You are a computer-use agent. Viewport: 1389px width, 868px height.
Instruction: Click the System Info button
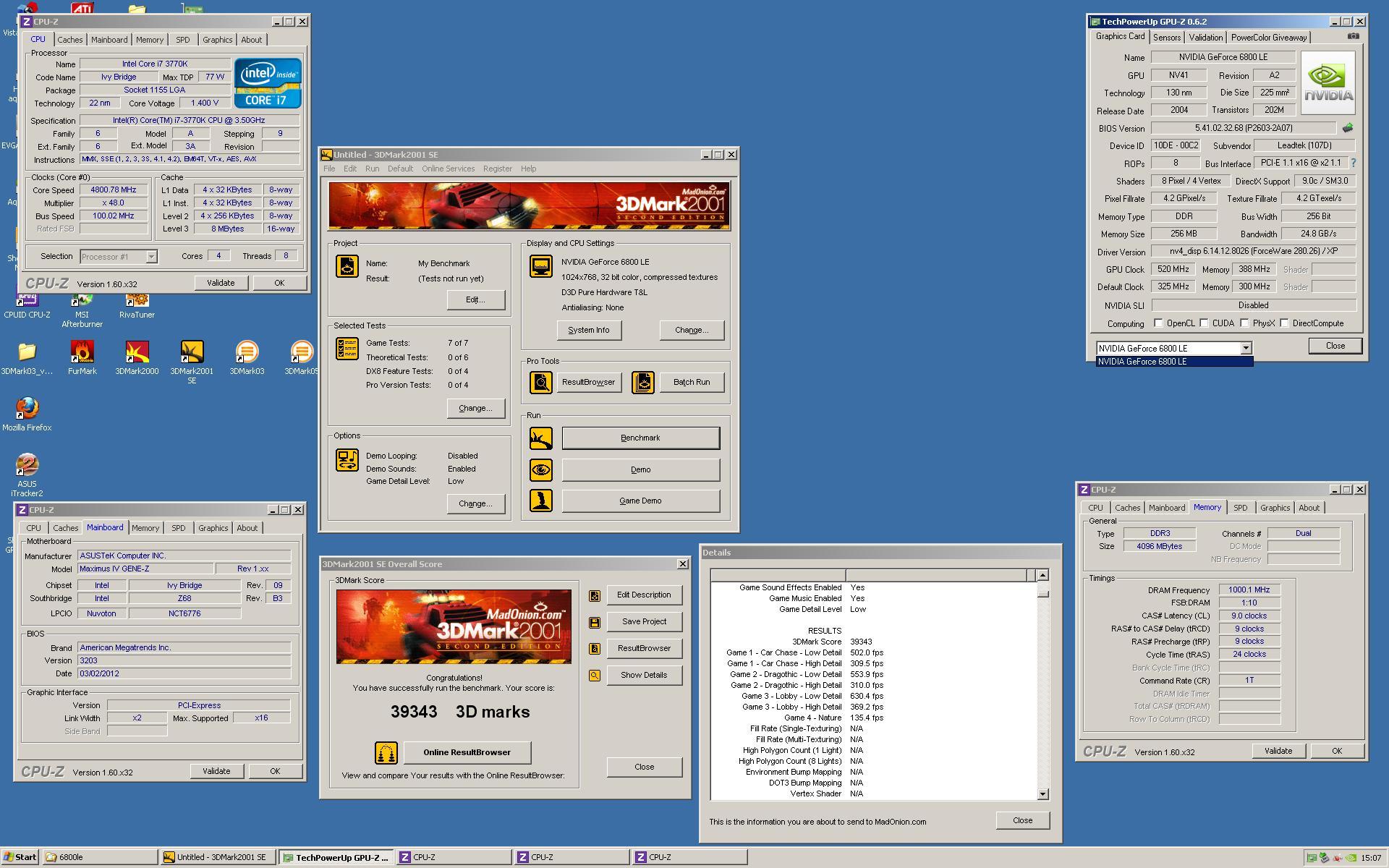point(588,330)
